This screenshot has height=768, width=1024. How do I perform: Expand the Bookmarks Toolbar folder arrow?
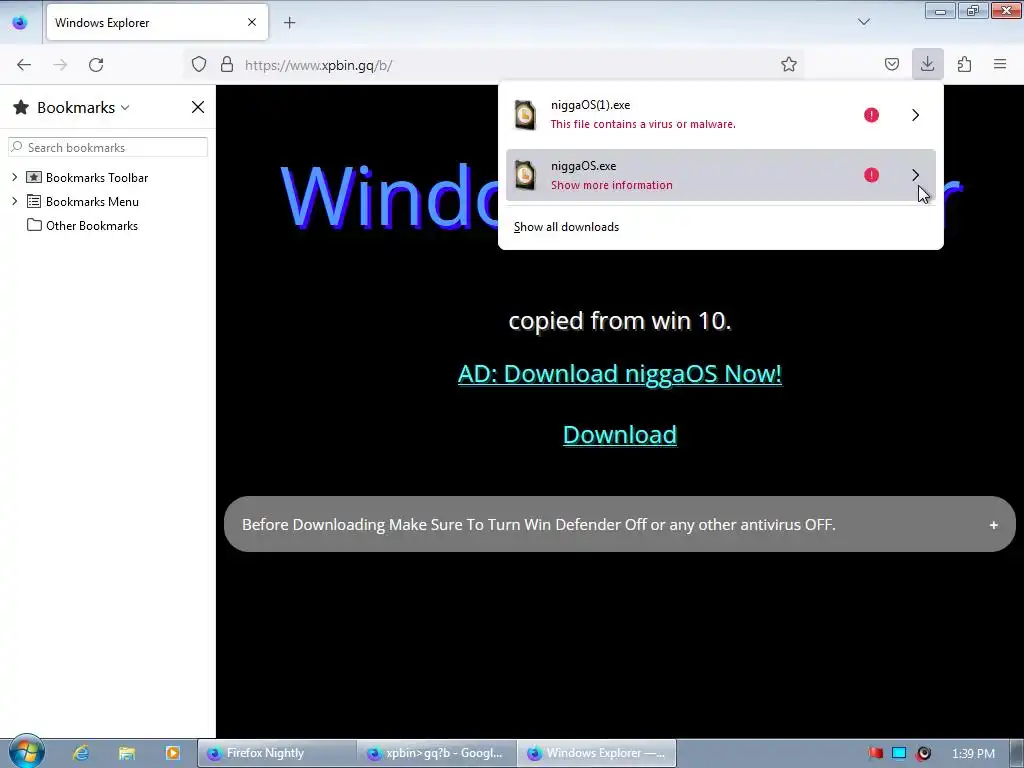point(14,177)
